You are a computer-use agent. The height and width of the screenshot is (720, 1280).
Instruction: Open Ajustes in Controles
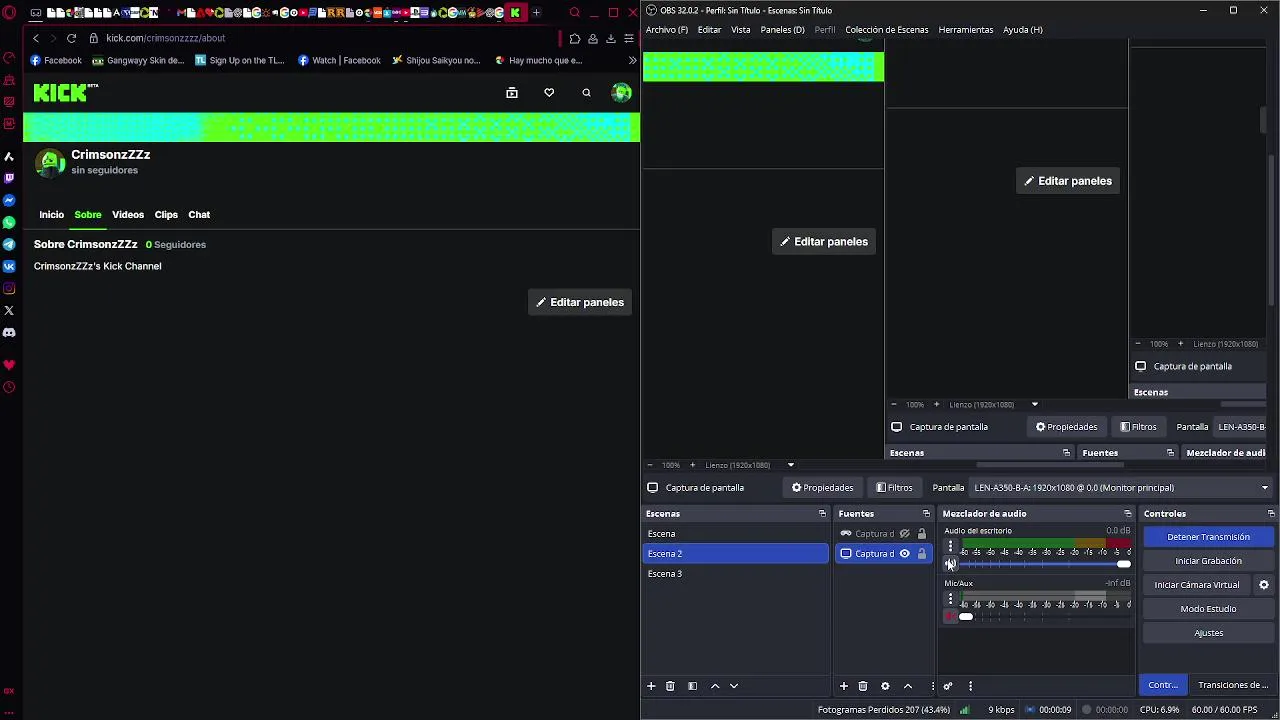click(1208, 633)
